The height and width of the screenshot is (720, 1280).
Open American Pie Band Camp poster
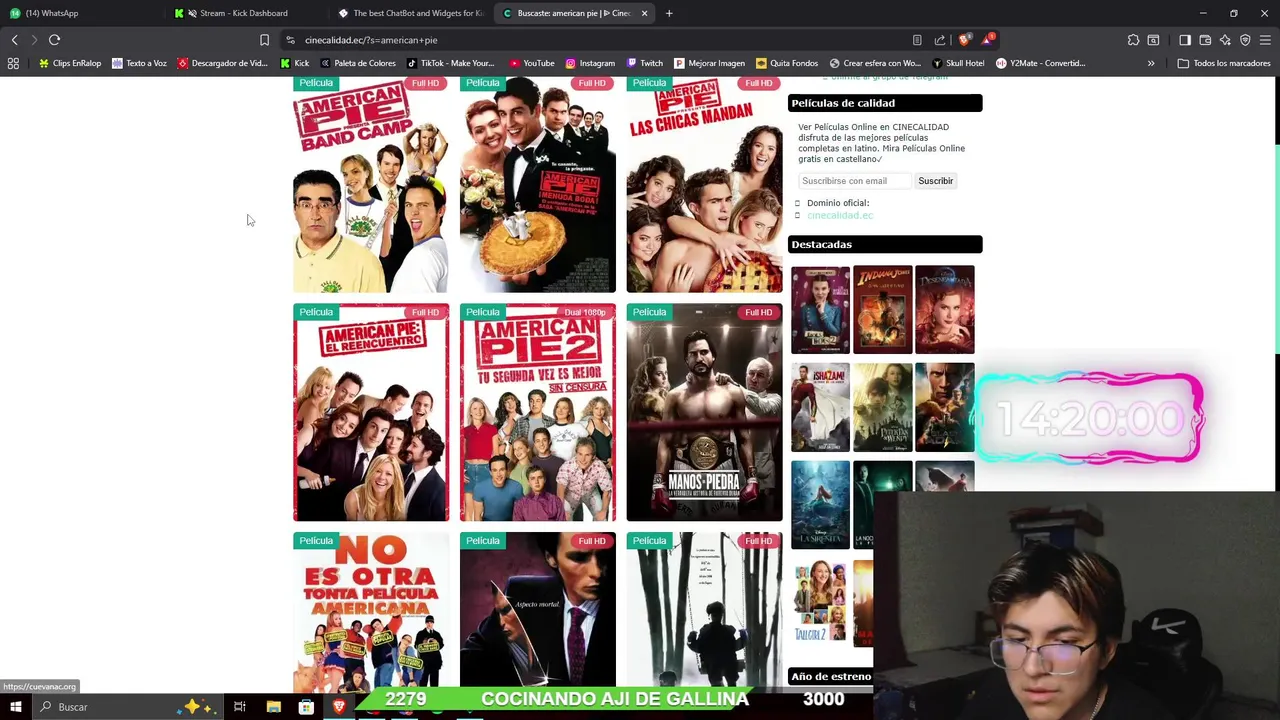371,184
